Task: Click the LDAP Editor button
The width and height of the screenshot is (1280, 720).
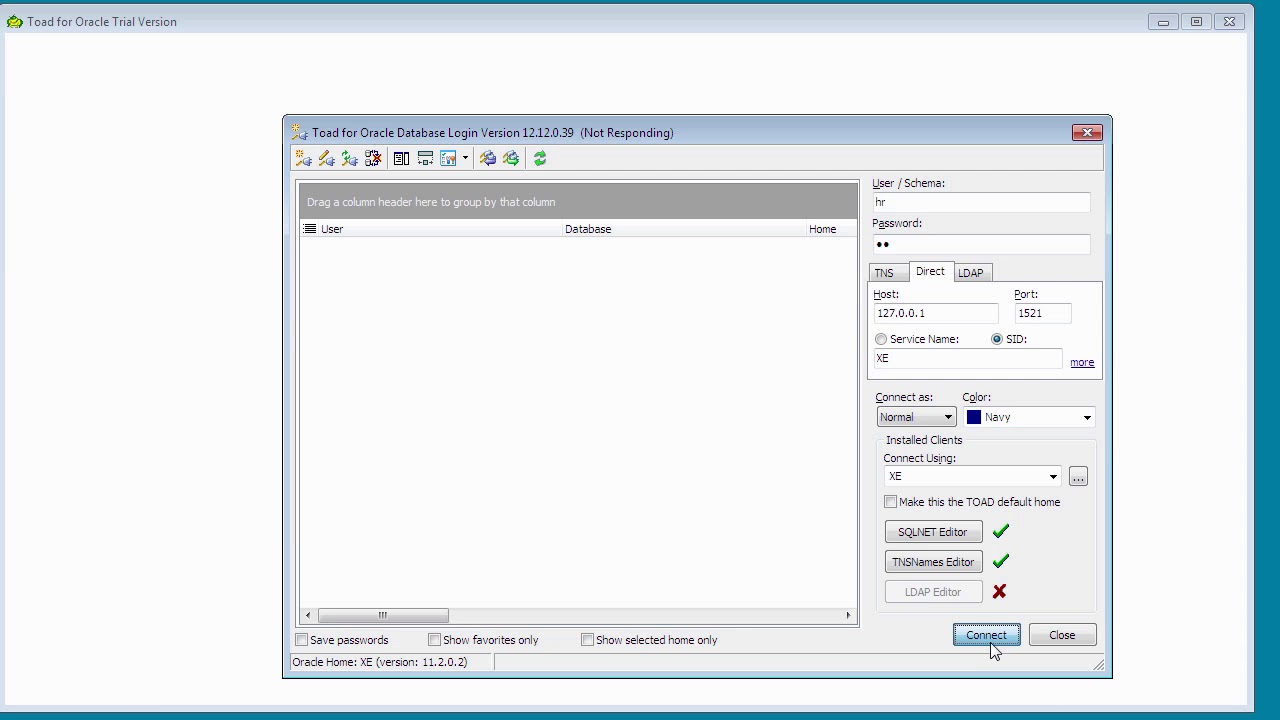Action: pos(933,592)
